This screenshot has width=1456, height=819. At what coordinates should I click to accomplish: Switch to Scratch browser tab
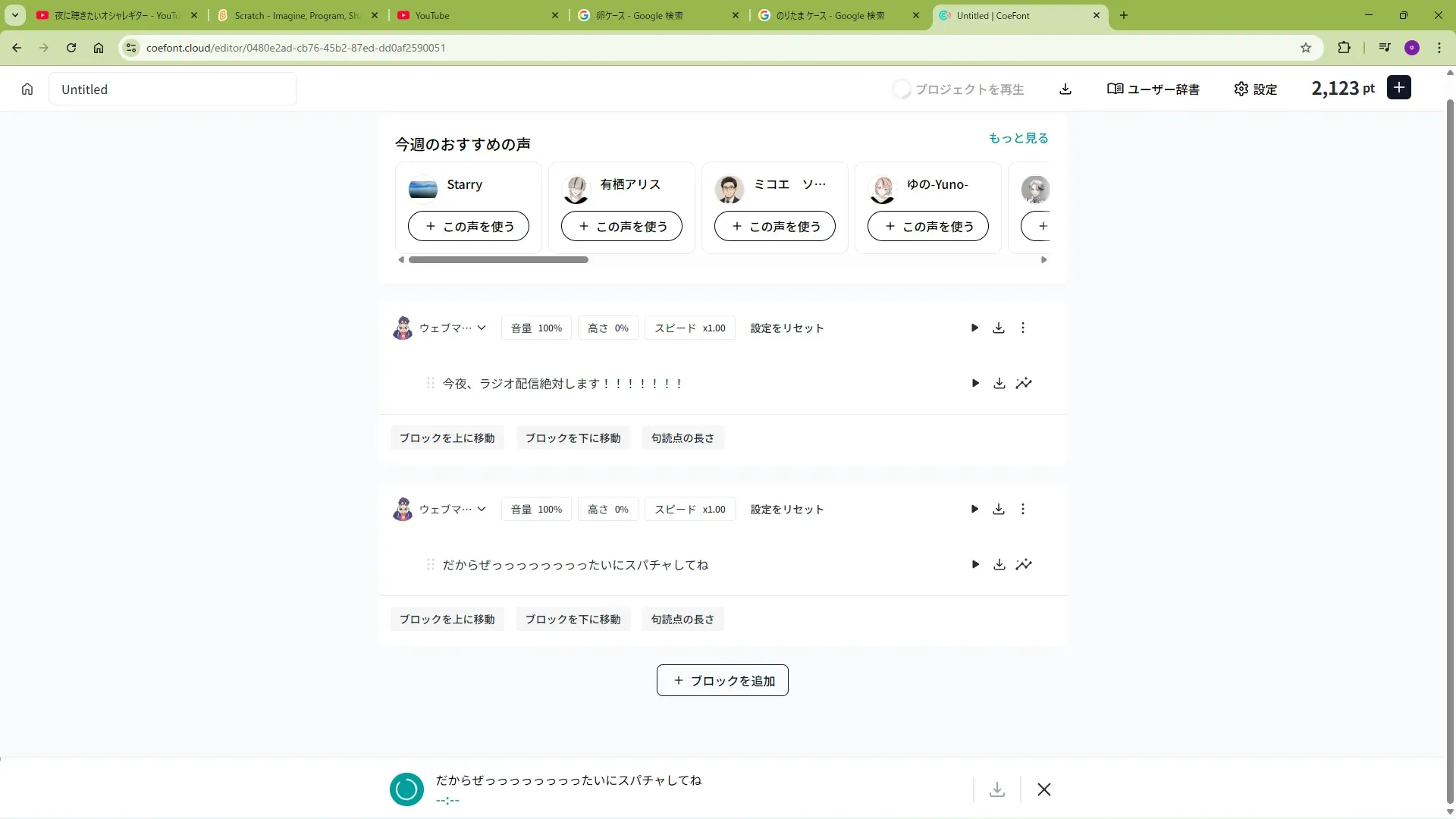[296, 15]
